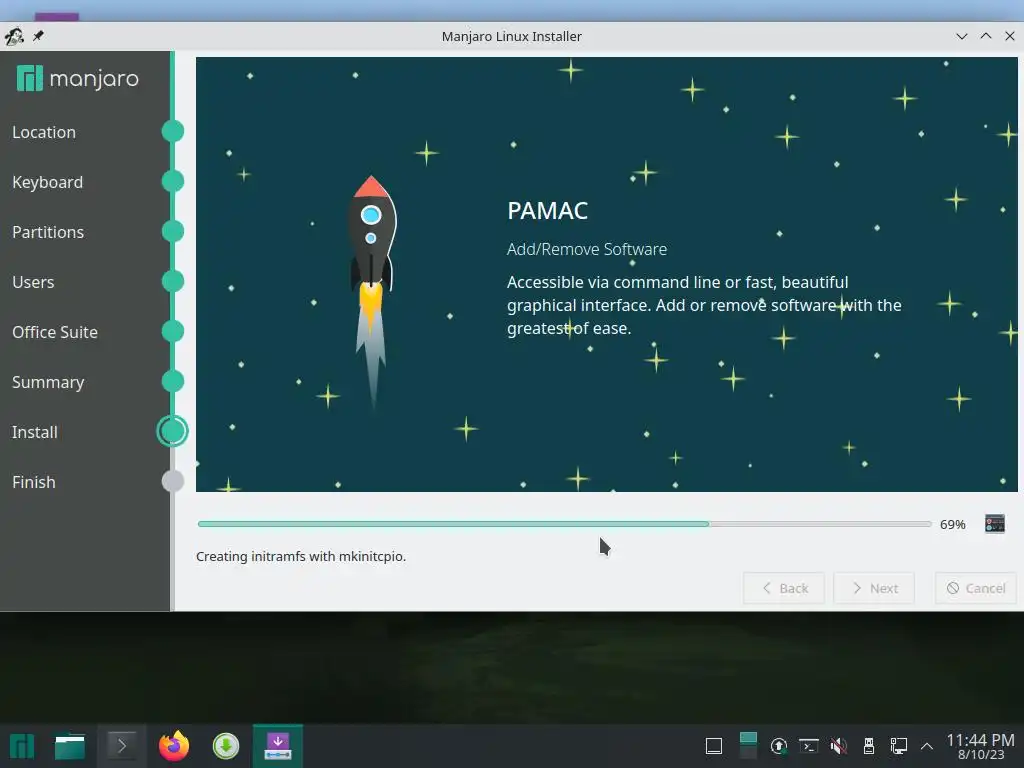This screenshot has width=1024, height=768.
Task: Open removable devices tray icon
Action: (869, 746)
